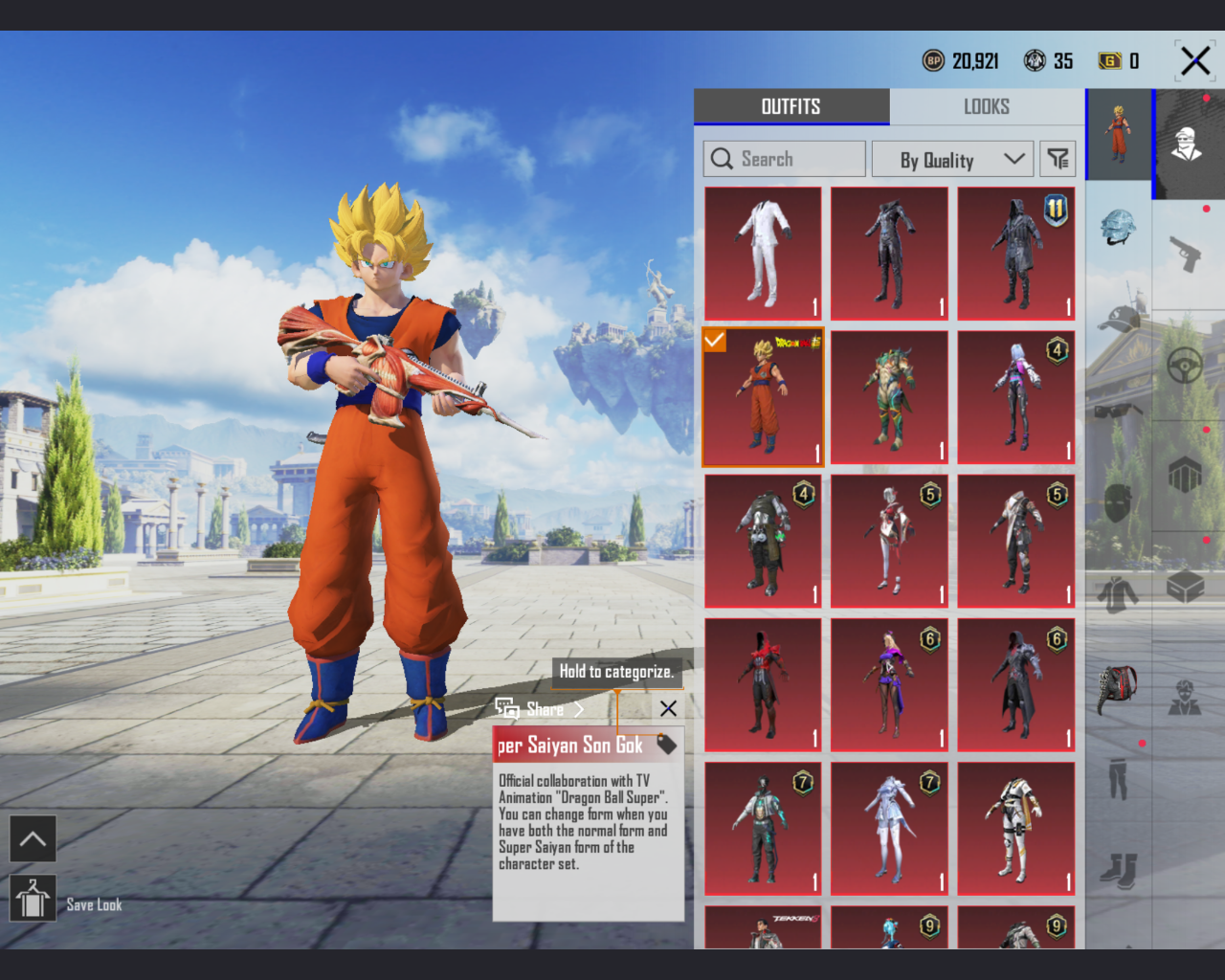The width and height of the screenshot is (1225, 980).
Task: Switch to the LOOKS tab
Action: 987,106
